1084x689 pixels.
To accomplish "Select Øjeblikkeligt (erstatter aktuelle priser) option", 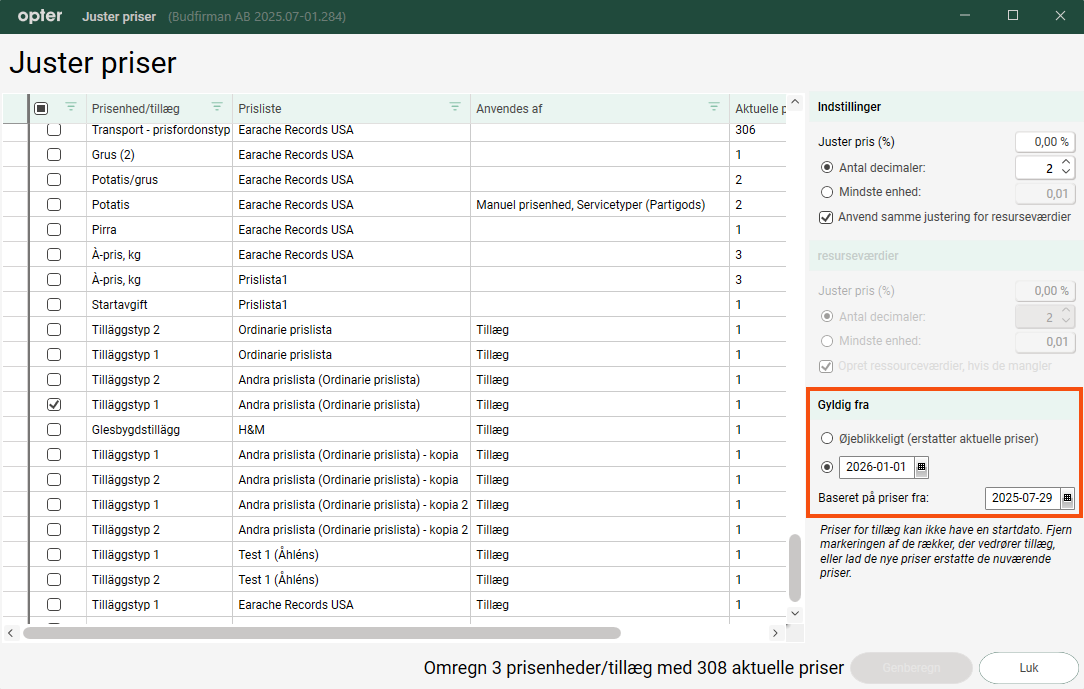I will (826, 438).
